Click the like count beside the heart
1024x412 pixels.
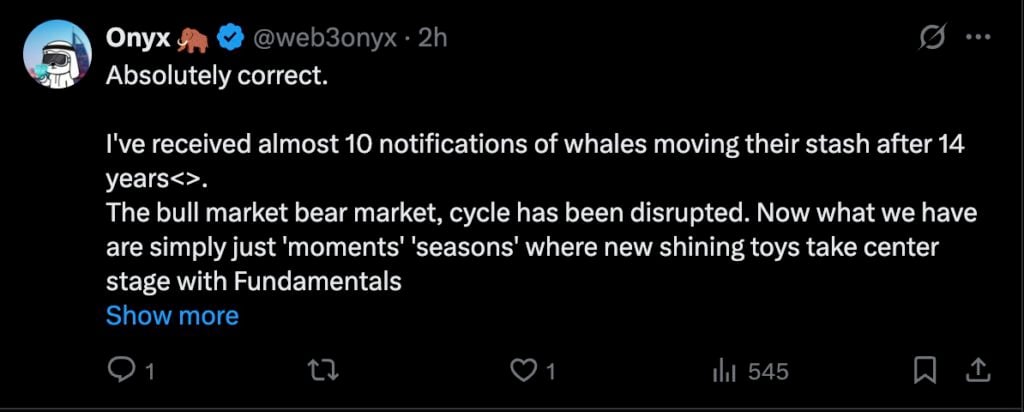coord(551,372)
